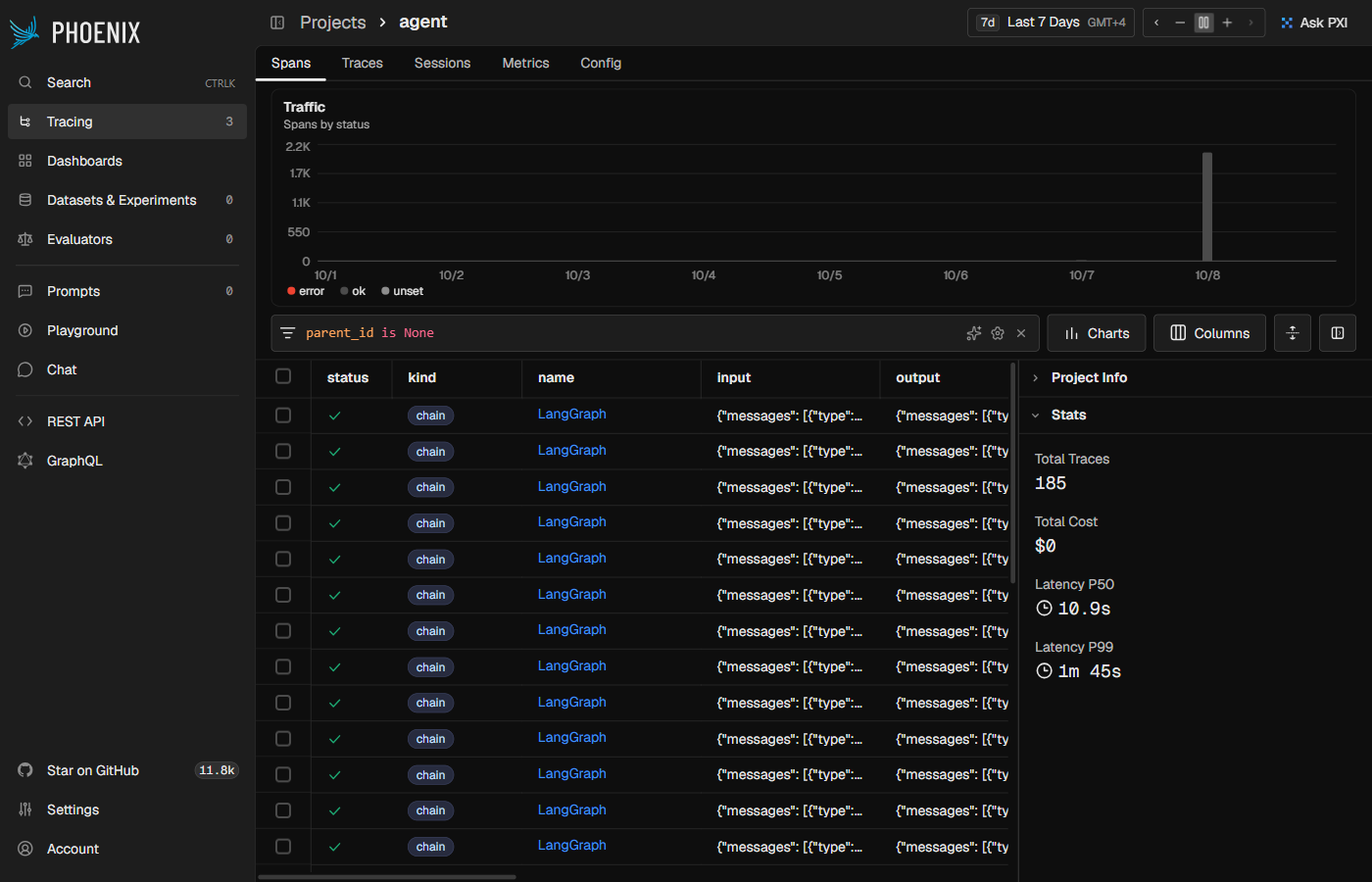Click the AI sparkle filter assistant icon
This screenshot has height=882, width=1372.
pyautogui.click(x=973, y=333)
